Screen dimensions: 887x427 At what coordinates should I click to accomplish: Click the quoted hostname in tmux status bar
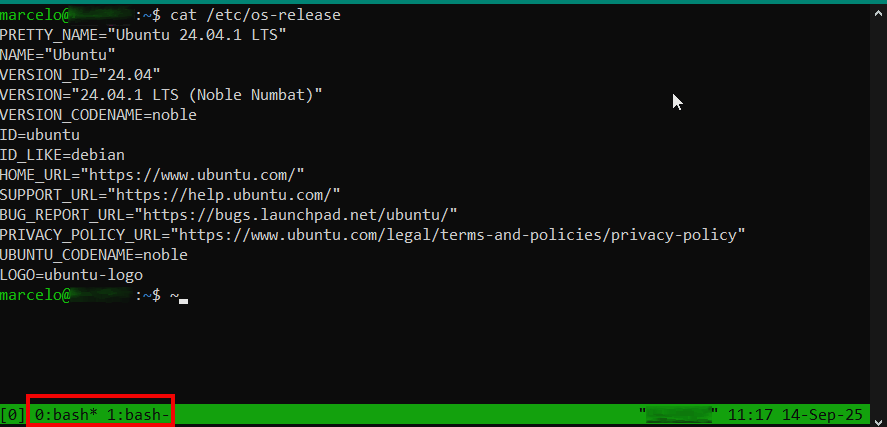point(679,413)
